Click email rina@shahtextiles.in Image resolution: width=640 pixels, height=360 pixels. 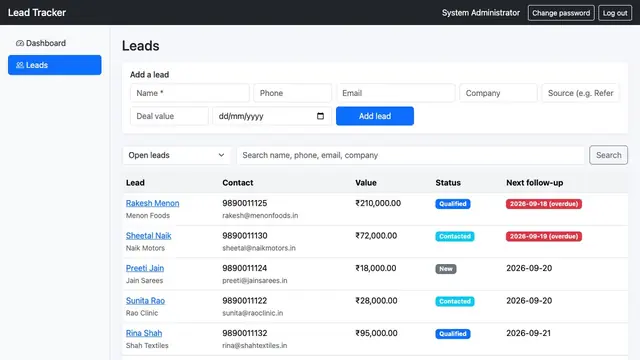coord(255,345)
